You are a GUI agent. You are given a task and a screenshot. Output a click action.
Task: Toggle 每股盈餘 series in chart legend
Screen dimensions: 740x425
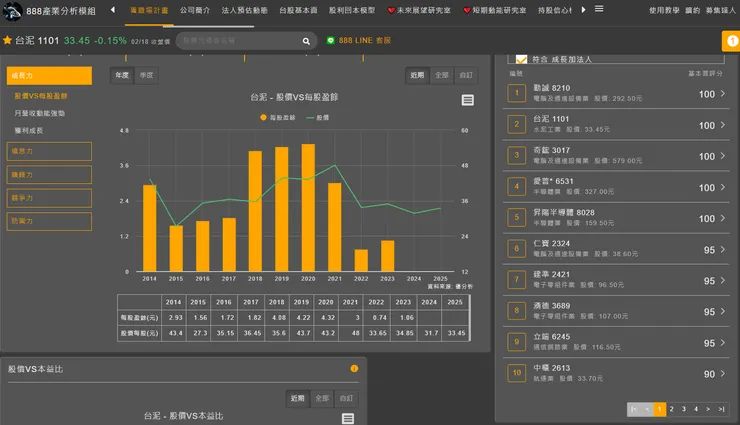278,117
